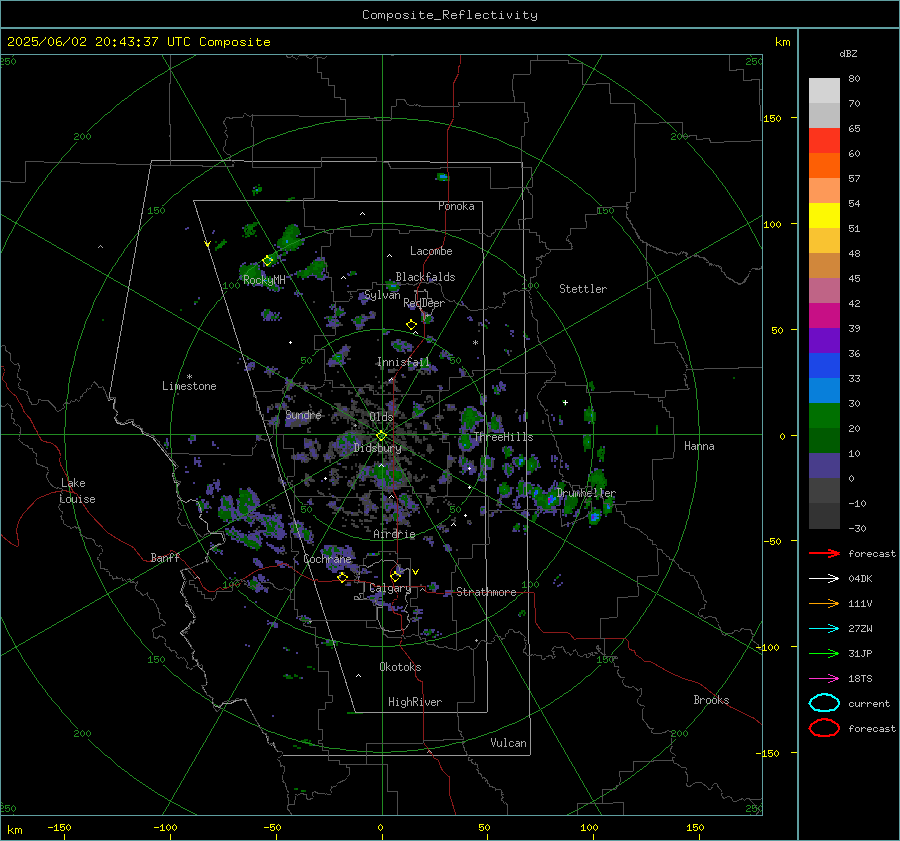Click the Banff label on the map

165,557
